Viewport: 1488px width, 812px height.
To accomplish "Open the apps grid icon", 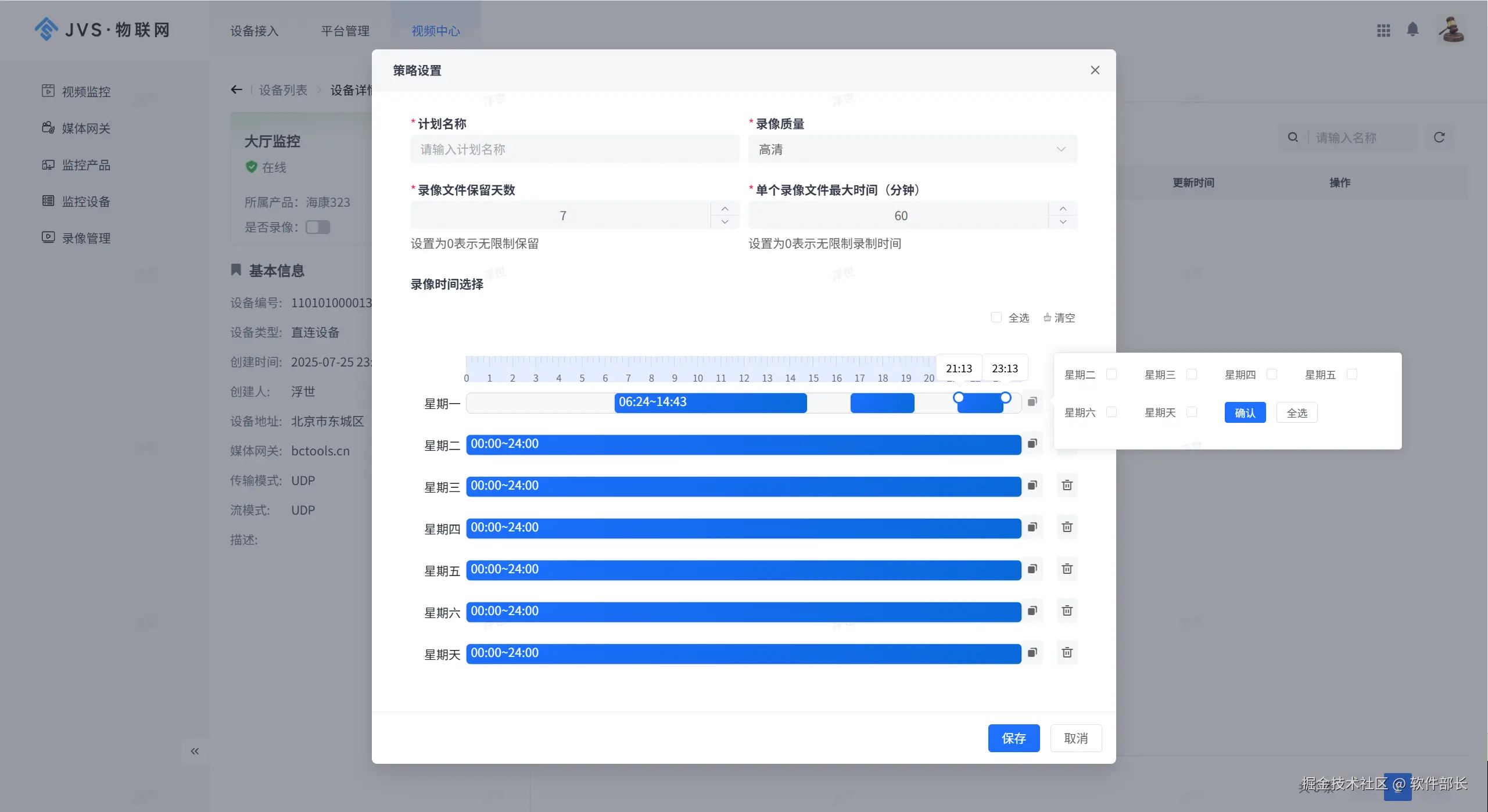I will pos(1383,30).
